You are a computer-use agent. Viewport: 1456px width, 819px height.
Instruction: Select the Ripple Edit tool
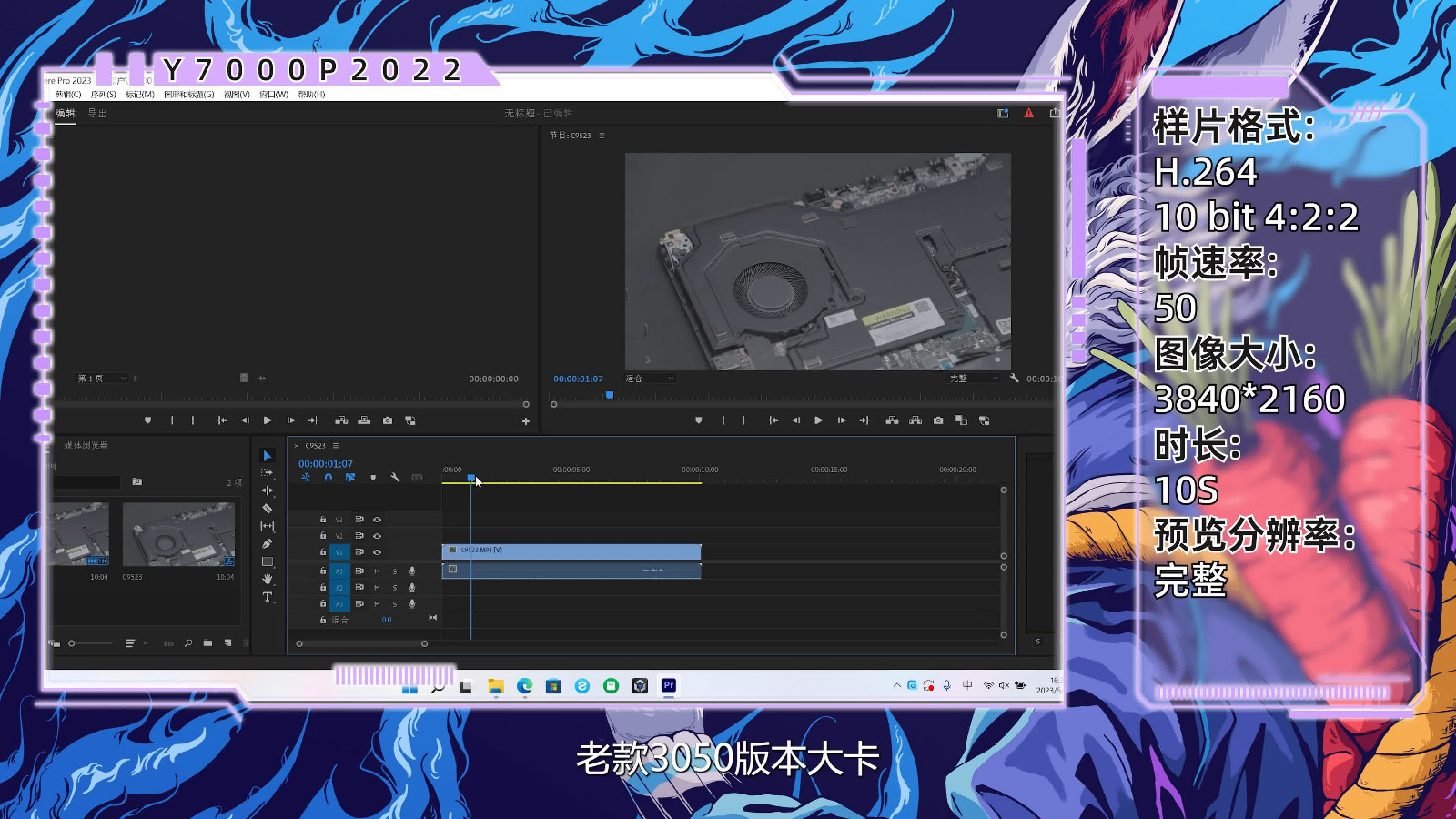click(267, 490)
